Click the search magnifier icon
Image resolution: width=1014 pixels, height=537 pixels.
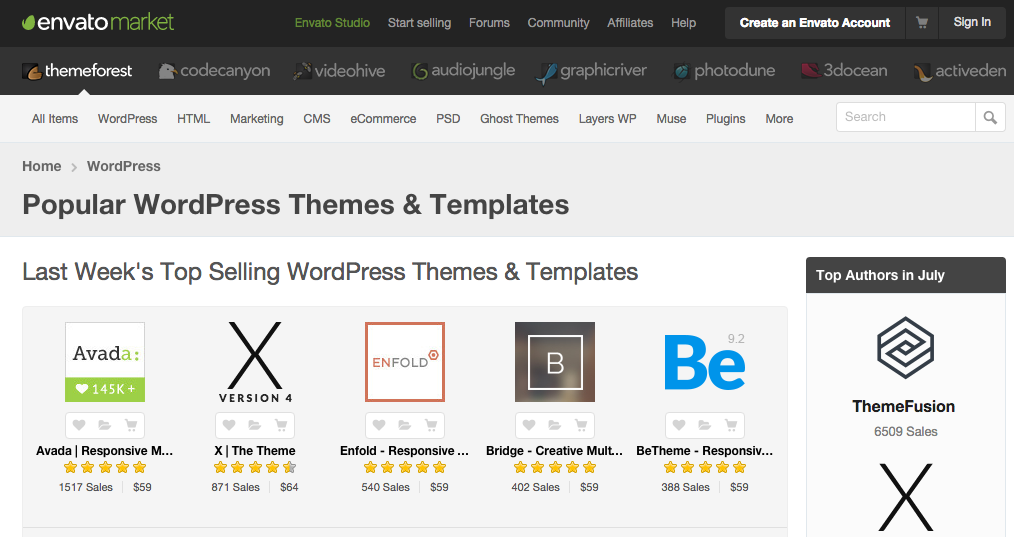point(990,117)
